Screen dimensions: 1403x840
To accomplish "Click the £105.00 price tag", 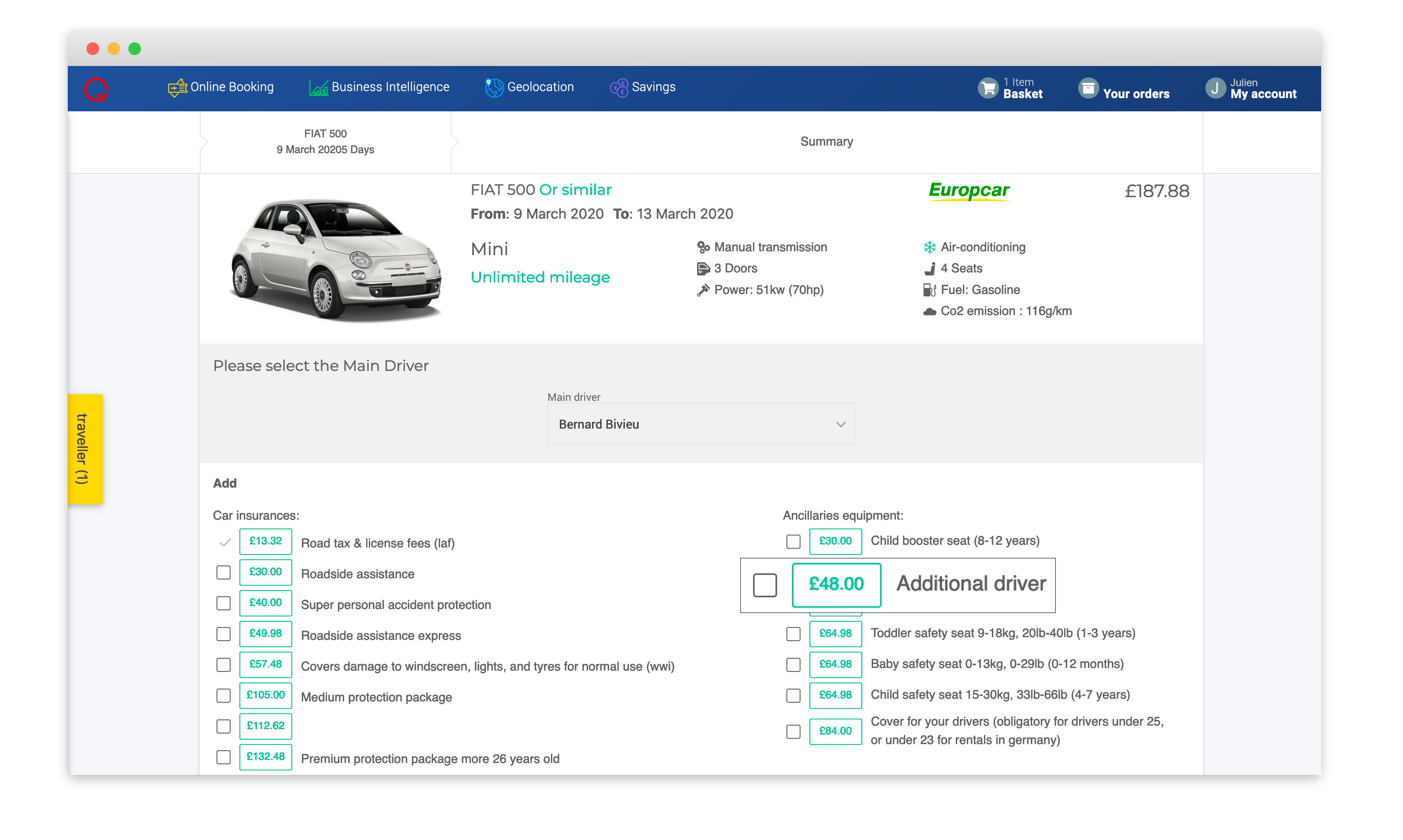I will tap(265, 696).
